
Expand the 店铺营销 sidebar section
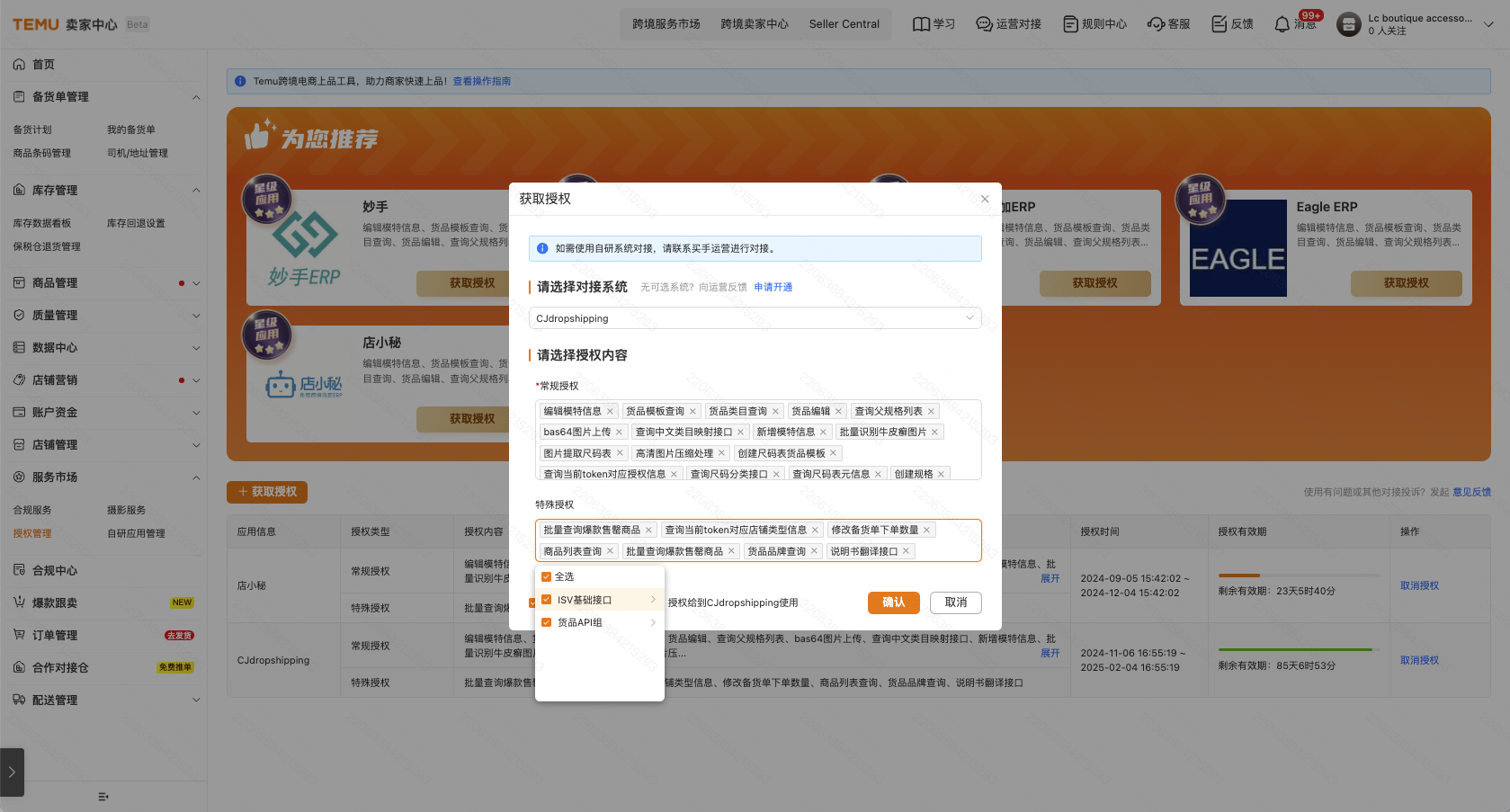(196, 380)
